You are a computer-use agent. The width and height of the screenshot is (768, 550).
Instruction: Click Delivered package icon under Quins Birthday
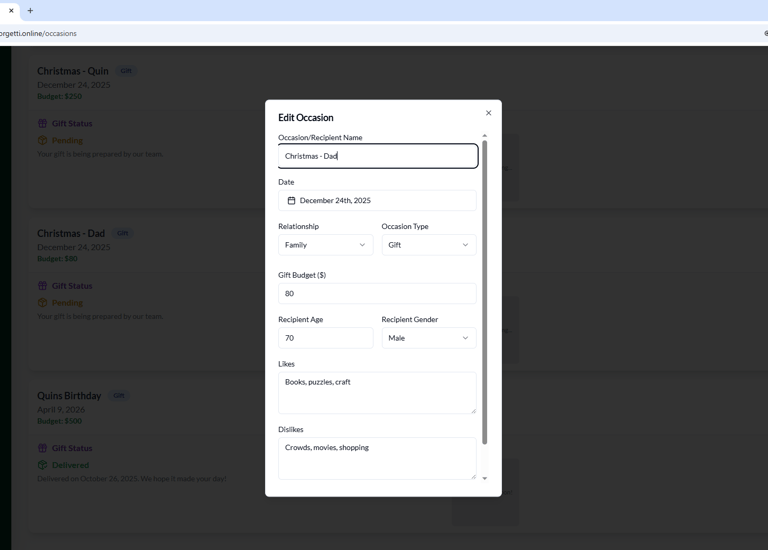43,465
